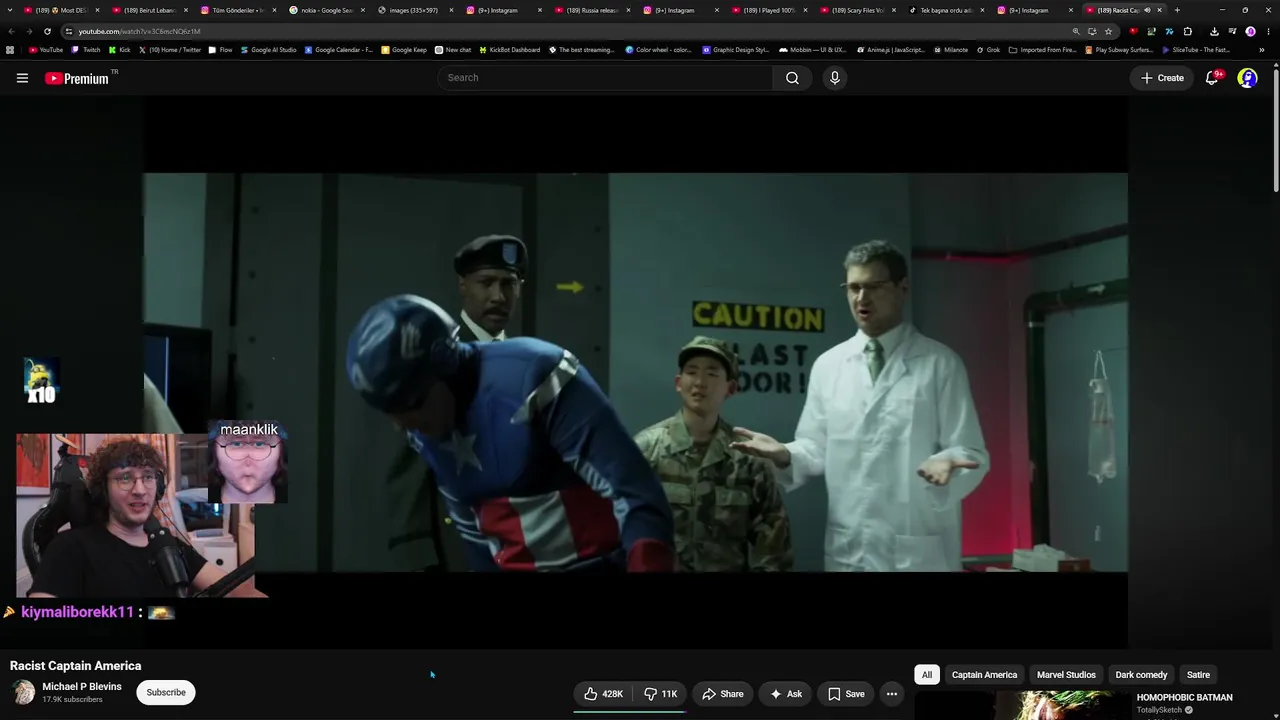The image size is (1280, 720).
Task: Click the Share button
Action: point(723,694)
